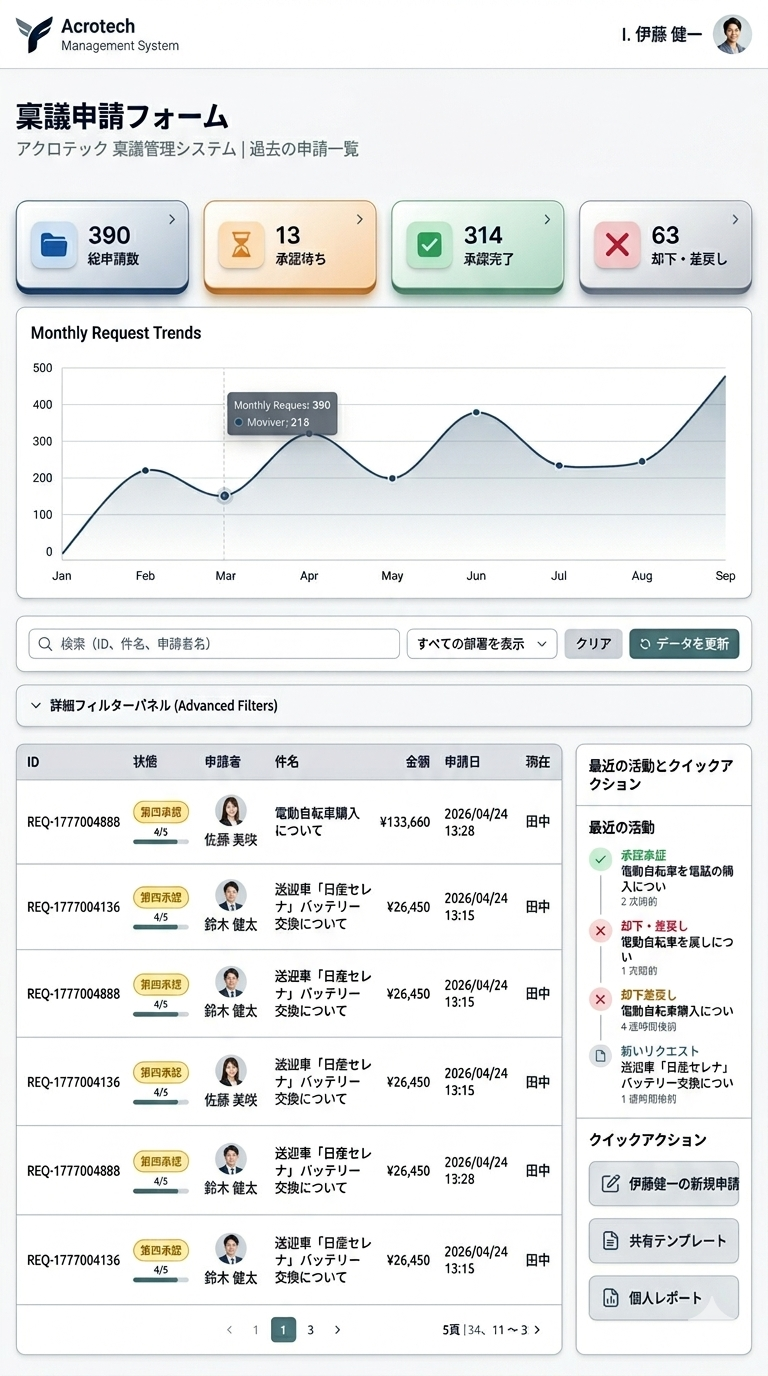Viewport: 768px width, 1376px height.
Task: Click the 金額 column header
Action: click(418, 762)
